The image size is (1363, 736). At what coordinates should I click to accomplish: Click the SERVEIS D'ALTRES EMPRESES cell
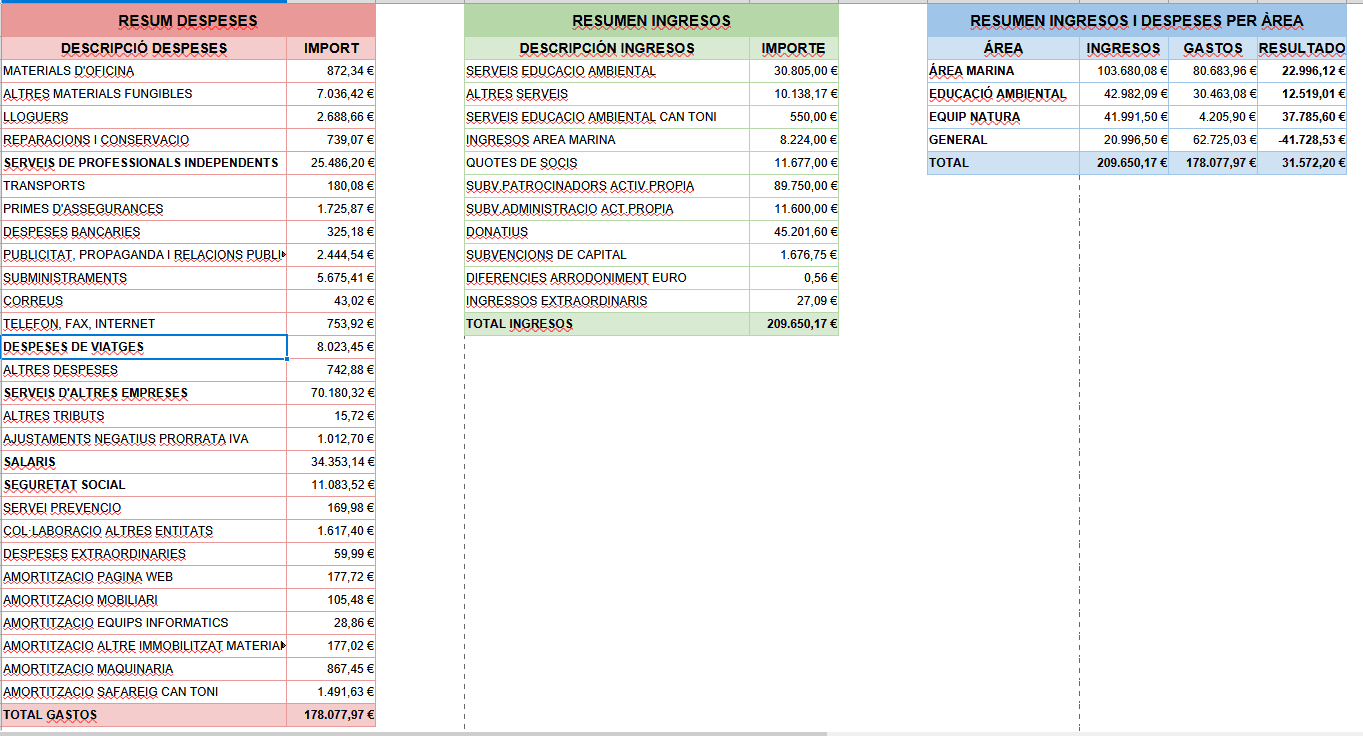click(x=144, y=393)
